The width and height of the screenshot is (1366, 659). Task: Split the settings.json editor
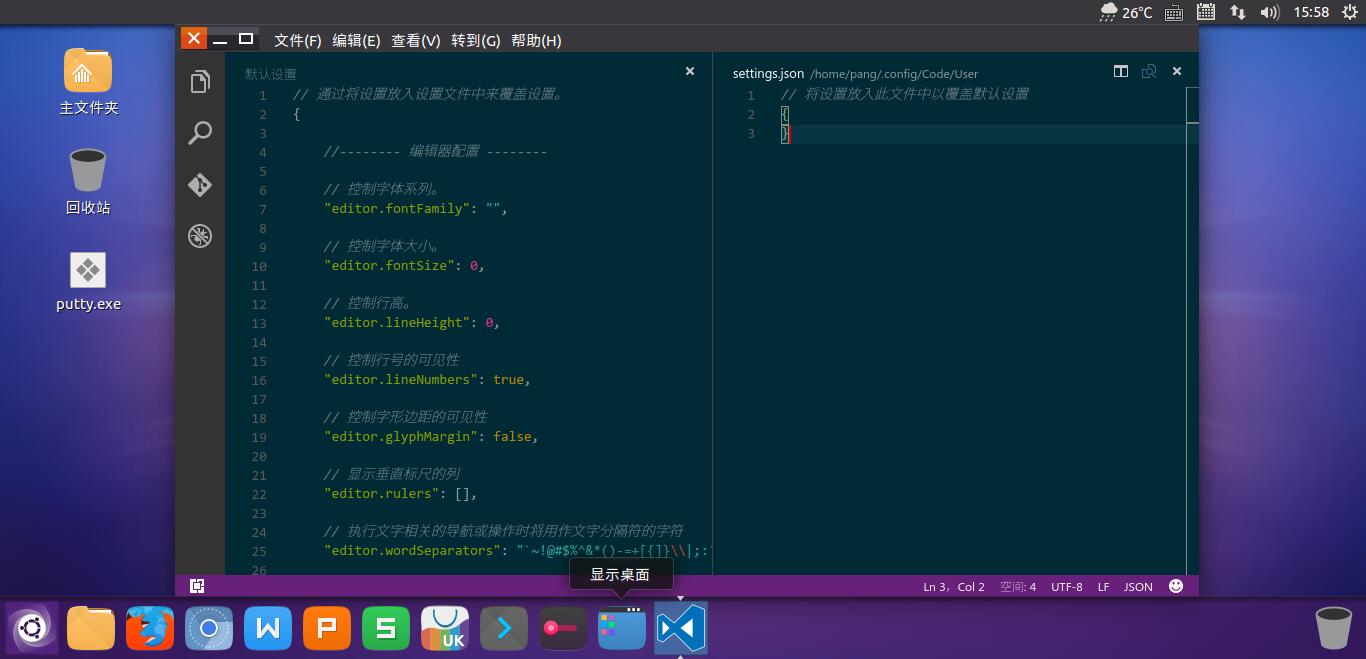[1121, 72]
